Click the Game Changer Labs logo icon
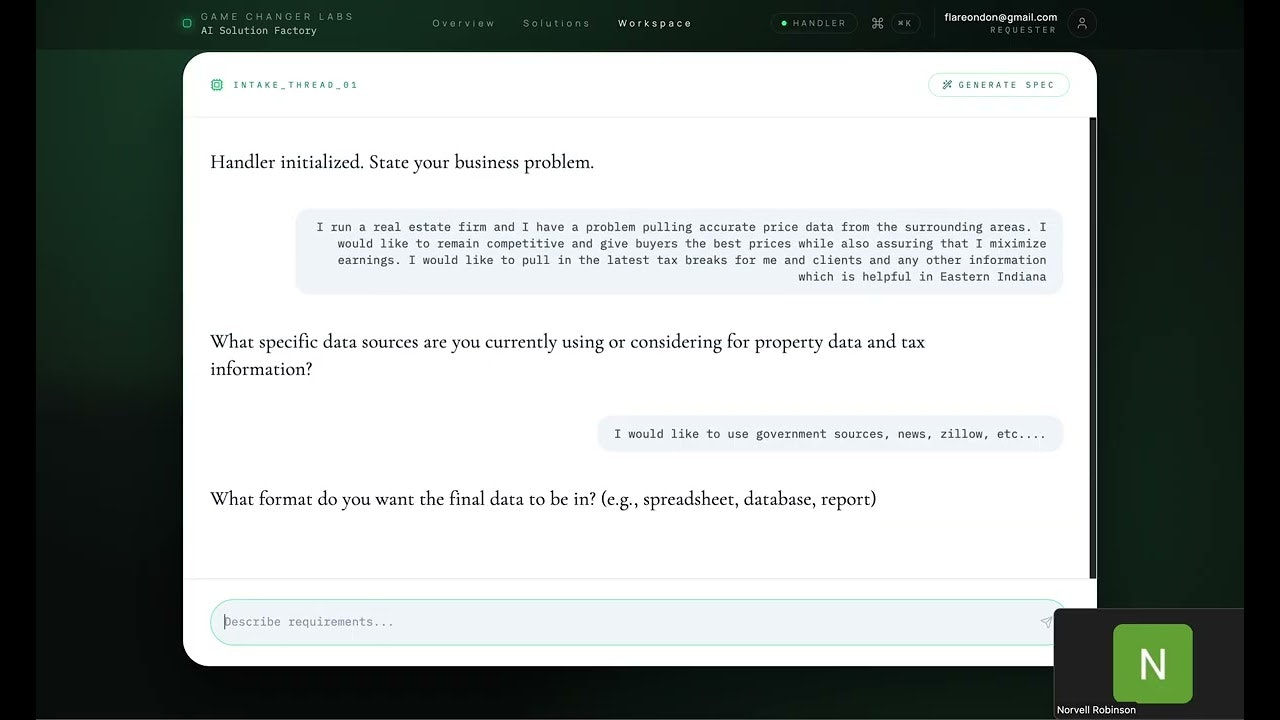The width and height of the screenshot is (1280, 720). click(187, 23)
